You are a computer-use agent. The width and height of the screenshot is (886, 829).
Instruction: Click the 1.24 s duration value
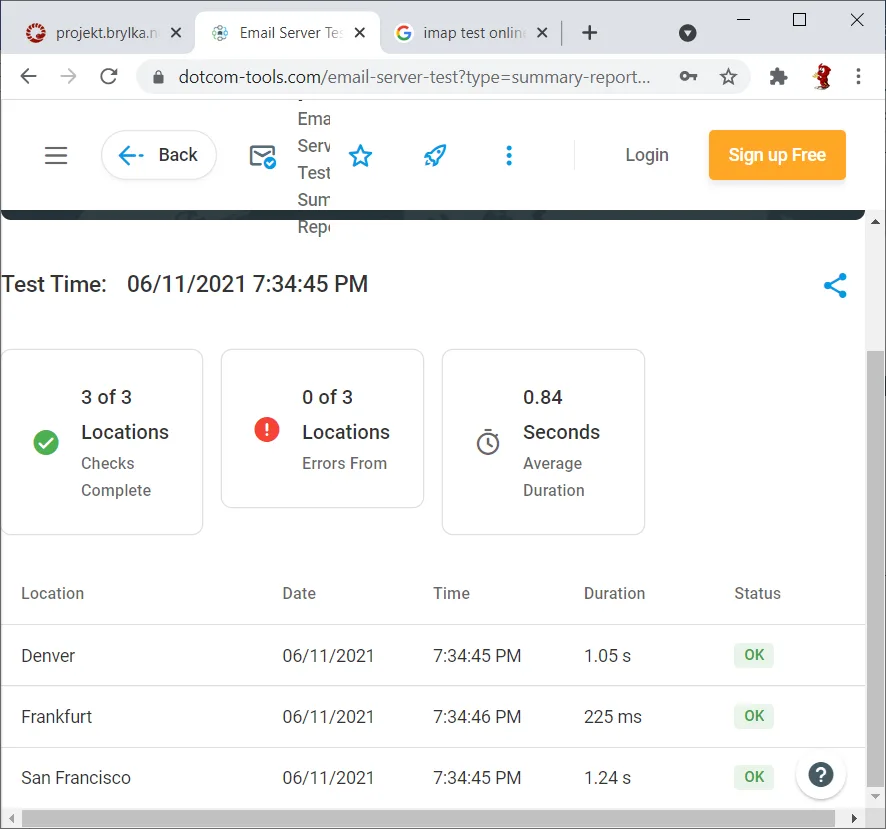click(x=607, y=778)
